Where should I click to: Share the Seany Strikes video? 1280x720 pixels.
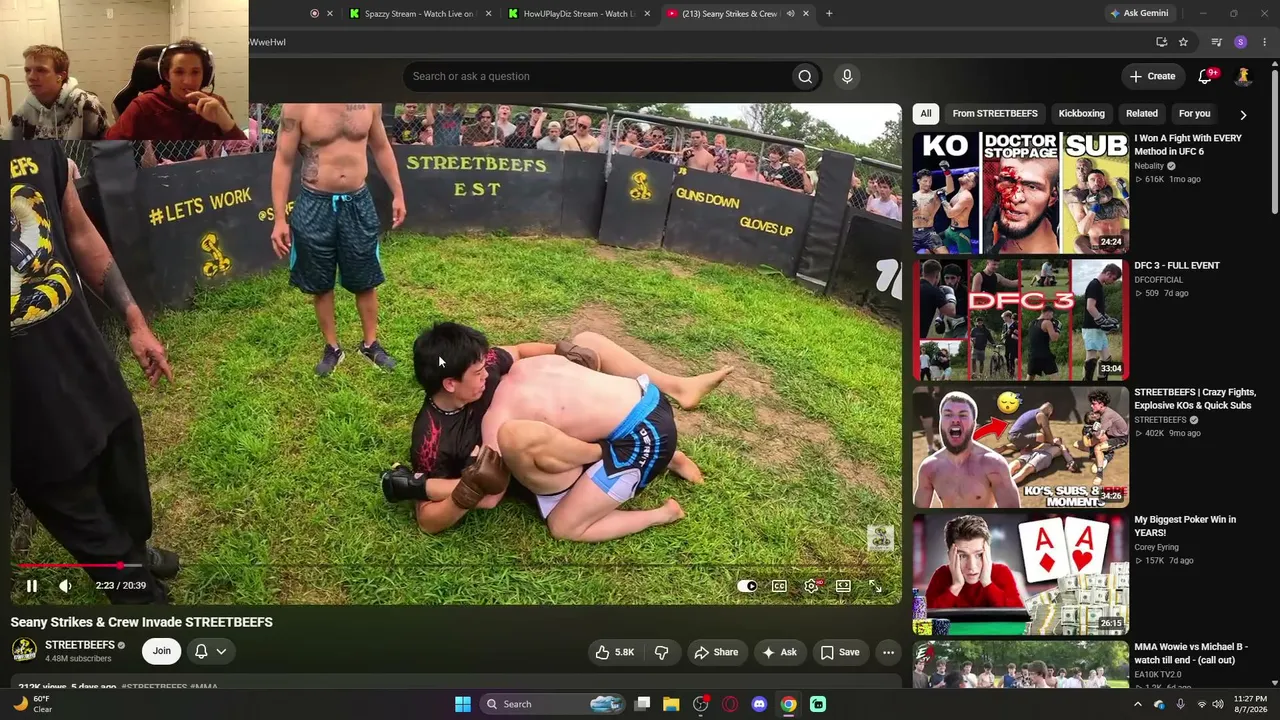coord(716,652)
